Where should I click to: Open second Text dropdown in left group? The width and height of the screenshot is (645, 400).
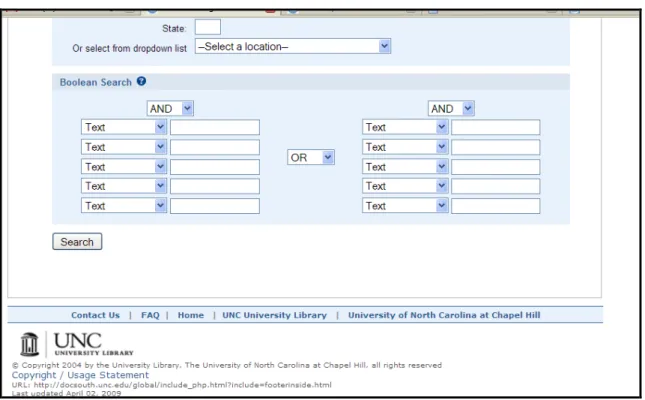pos(124,147)
